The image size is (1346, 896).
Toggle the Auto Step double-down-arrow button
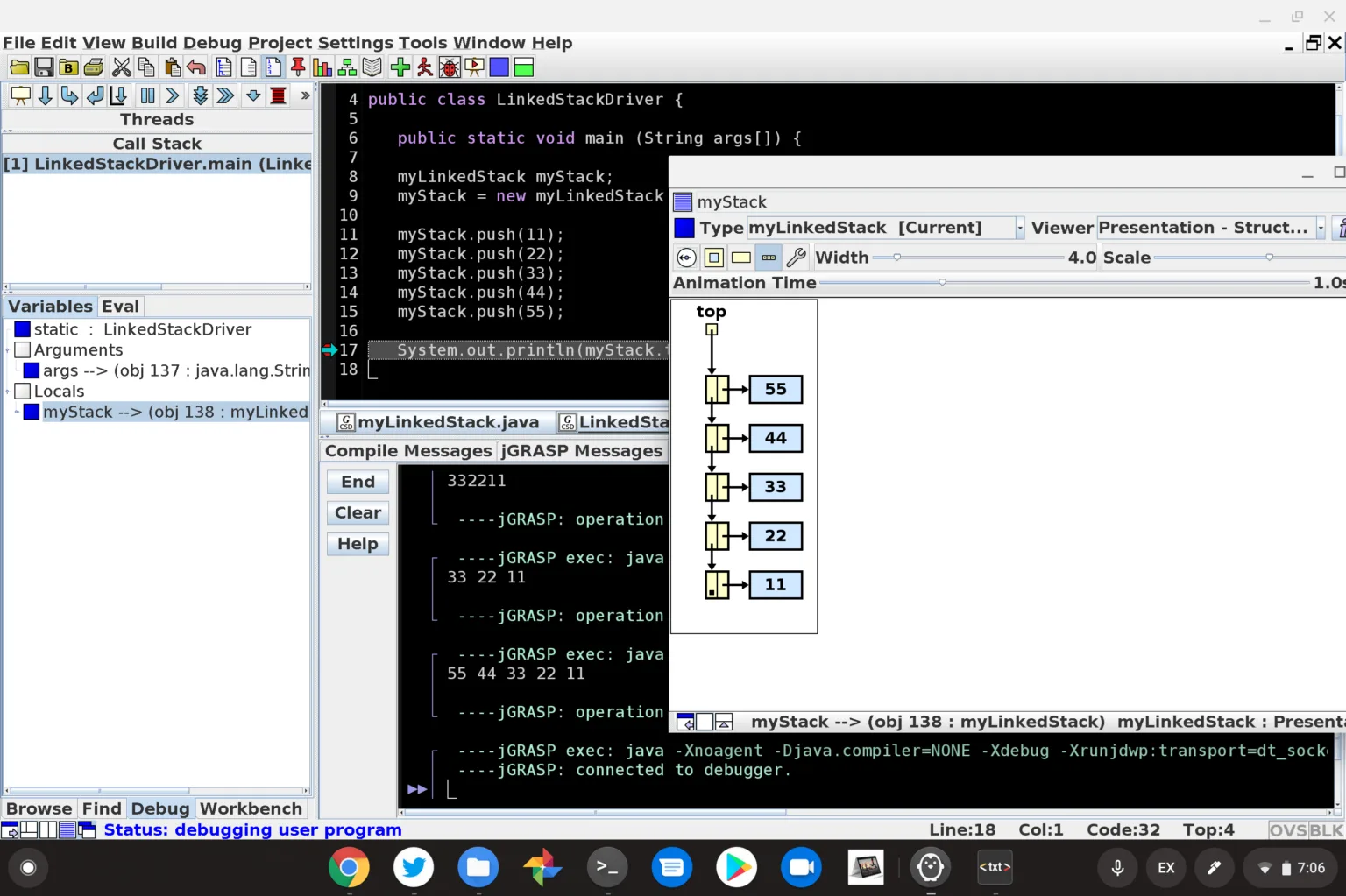[x=200, y=95]
